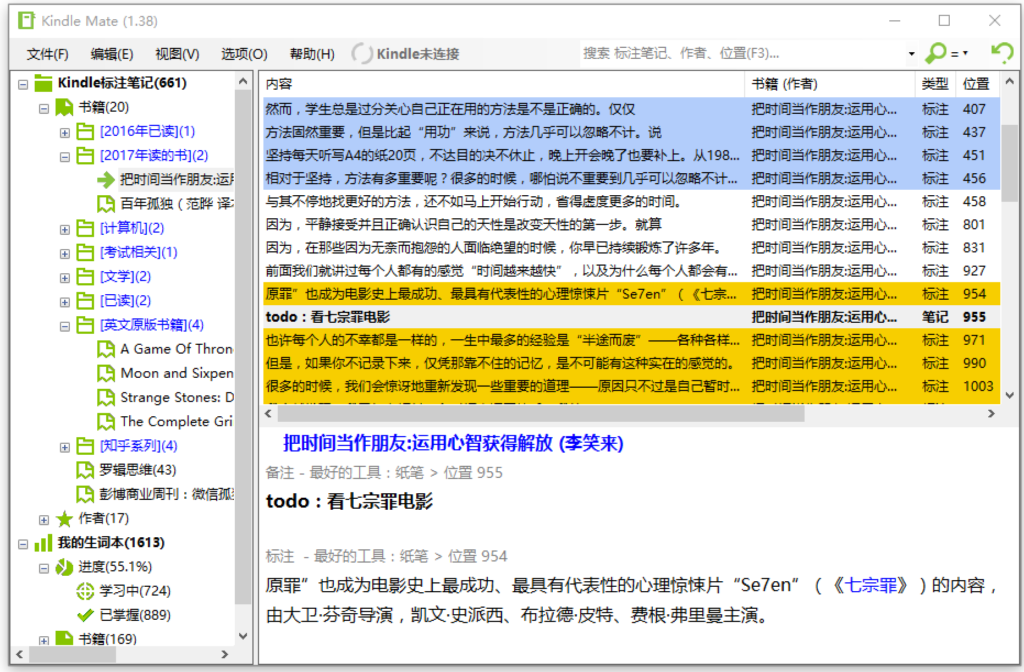Image resolution: width=1024 pixels, height=672 pixels.
Task: Open the 文件(F) menu
Action: 47,54
